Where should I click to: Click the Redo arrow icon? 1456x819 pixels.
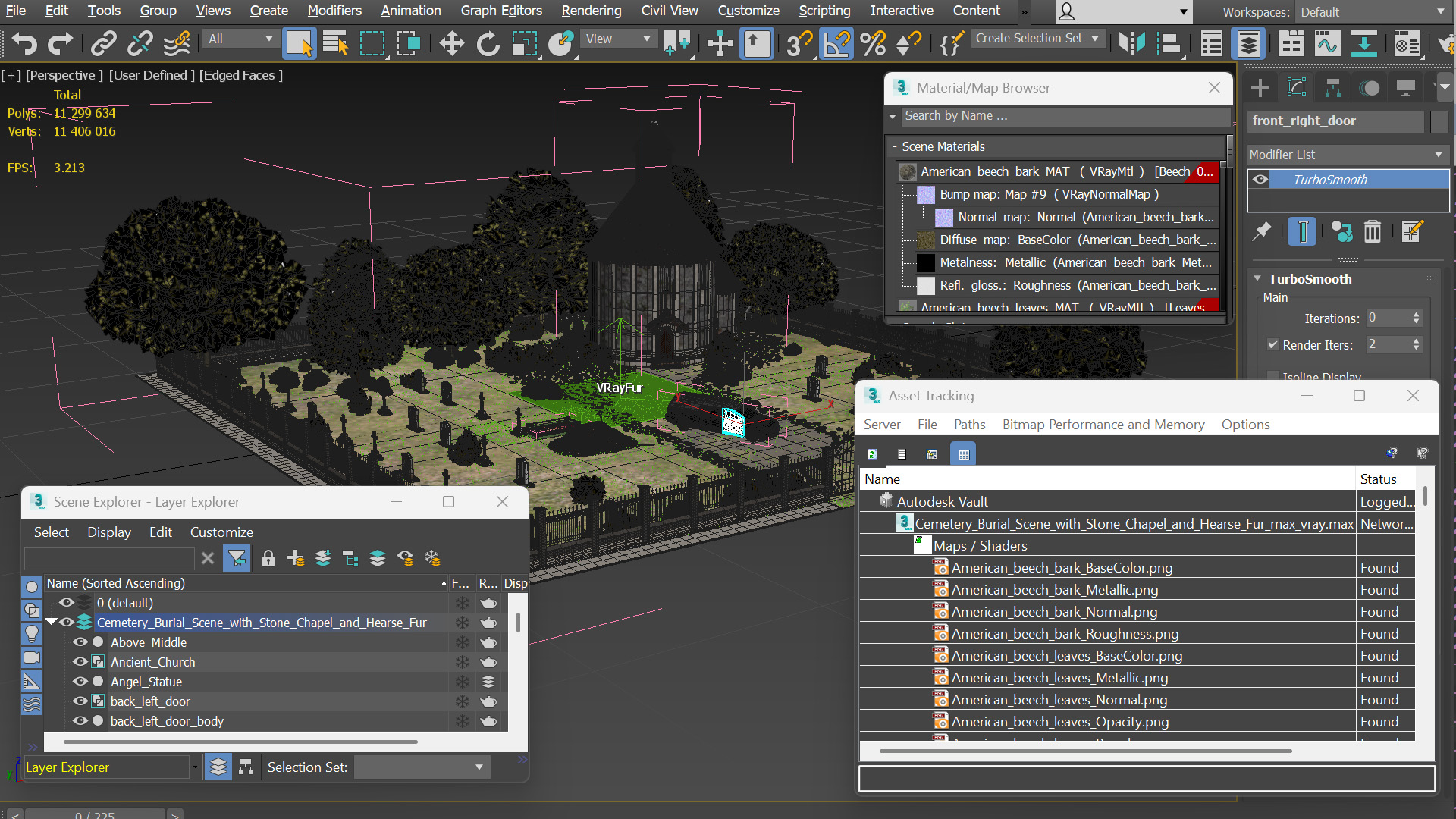pos(61,43)
